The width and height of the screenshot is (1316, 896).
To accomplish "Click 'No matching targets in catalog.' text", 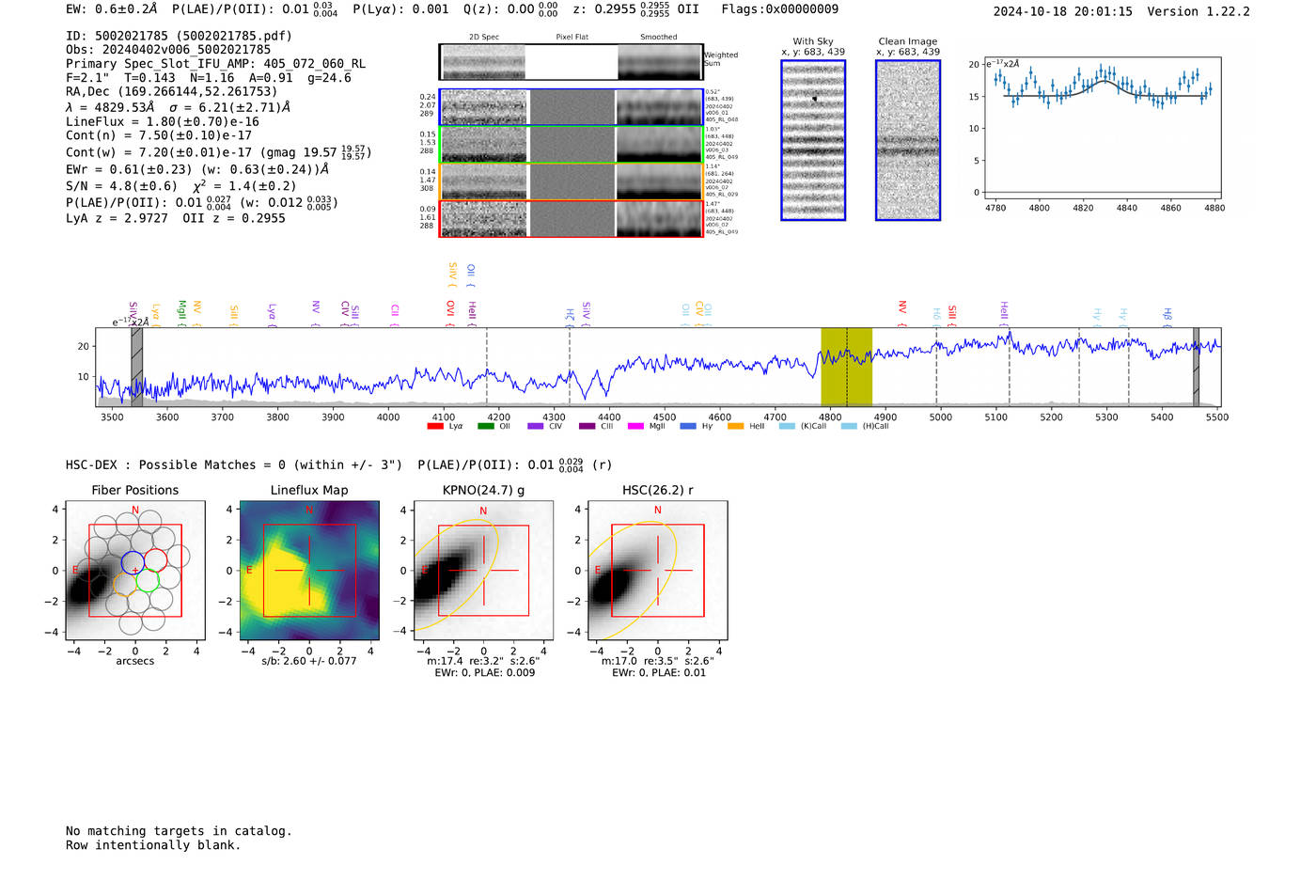I will coord(179,831).
